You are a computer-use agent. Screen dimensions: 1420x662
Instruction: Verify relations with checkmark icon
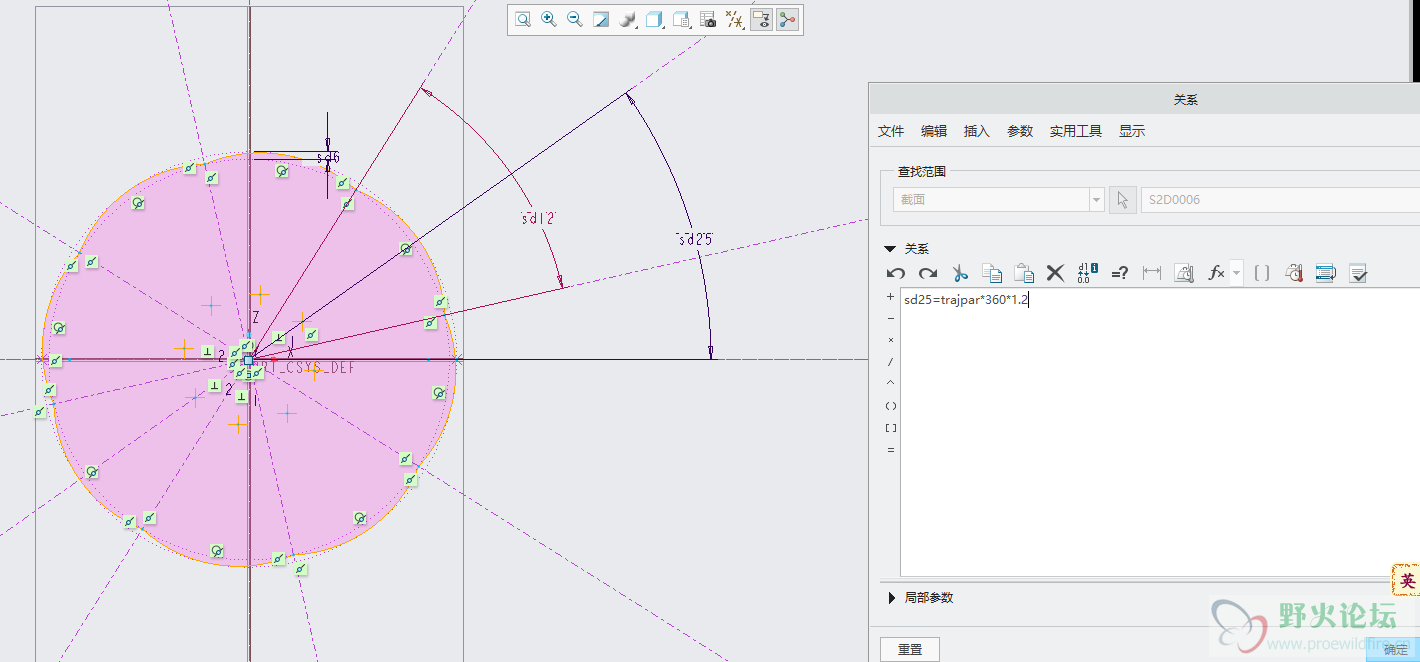pos(1358,273)
